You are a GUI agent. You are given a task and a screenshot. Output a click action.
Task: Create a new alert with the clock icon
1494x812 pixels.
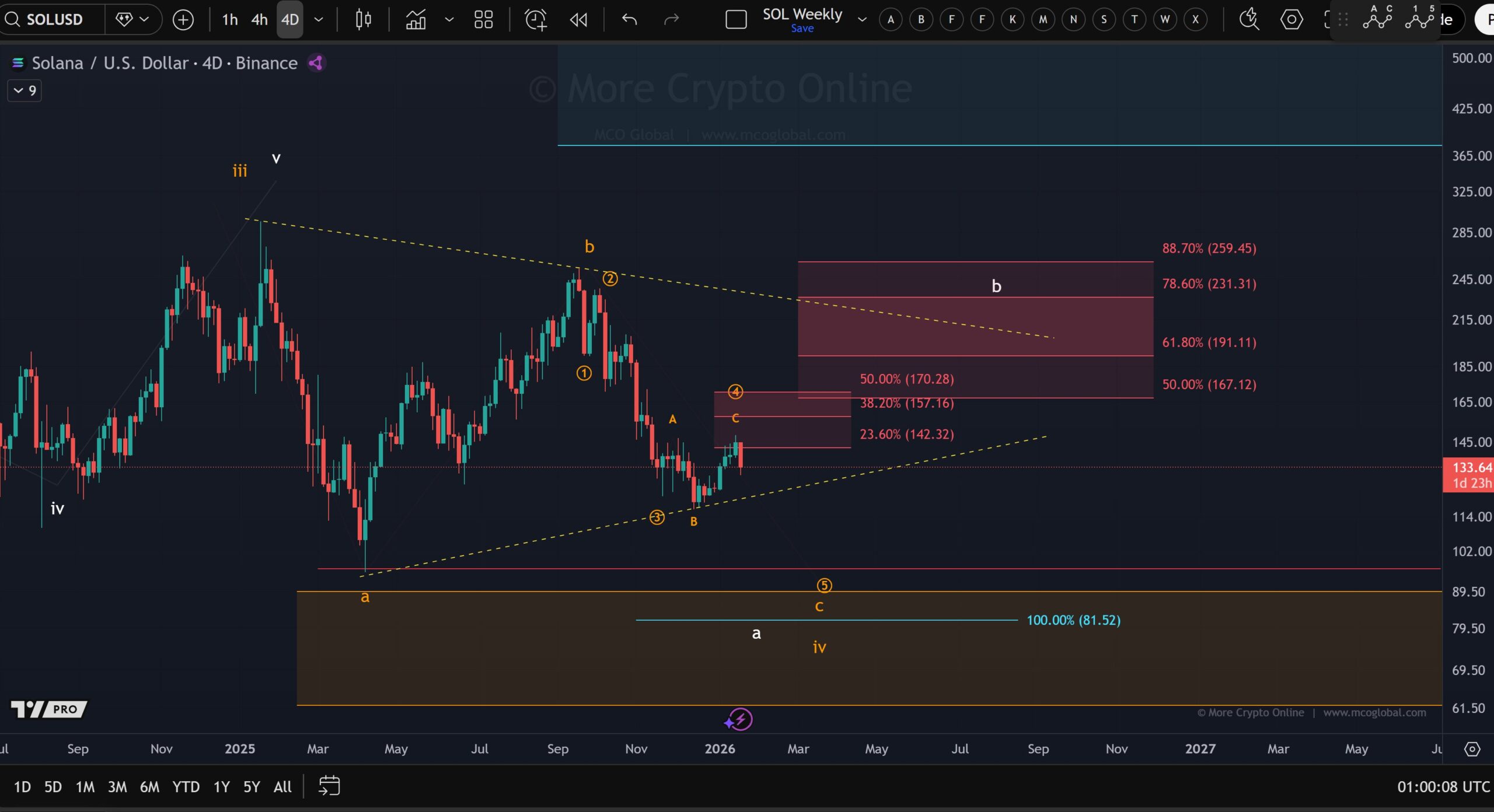pyautogui.click(x=535, y=19)
